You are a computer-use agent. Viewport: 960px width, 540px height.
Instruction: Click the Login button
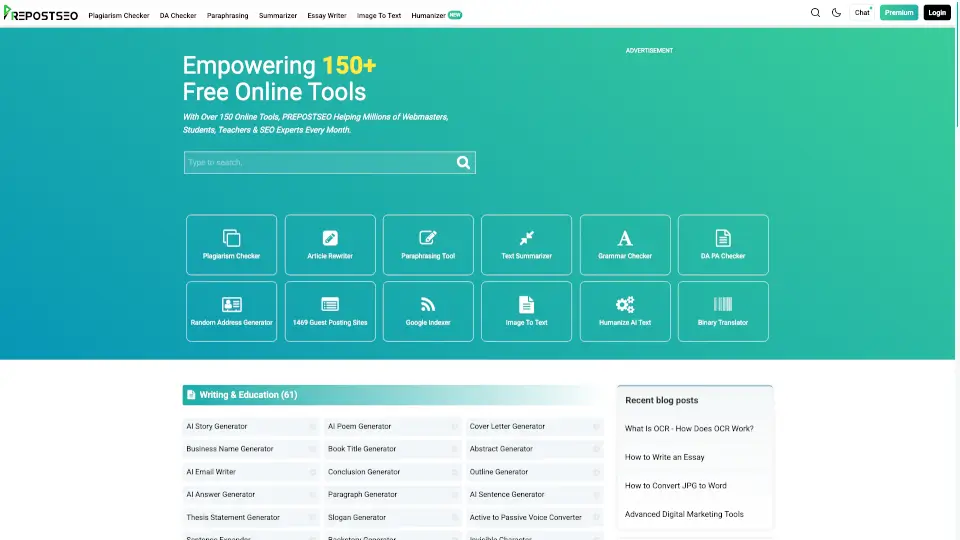point(936,13)
